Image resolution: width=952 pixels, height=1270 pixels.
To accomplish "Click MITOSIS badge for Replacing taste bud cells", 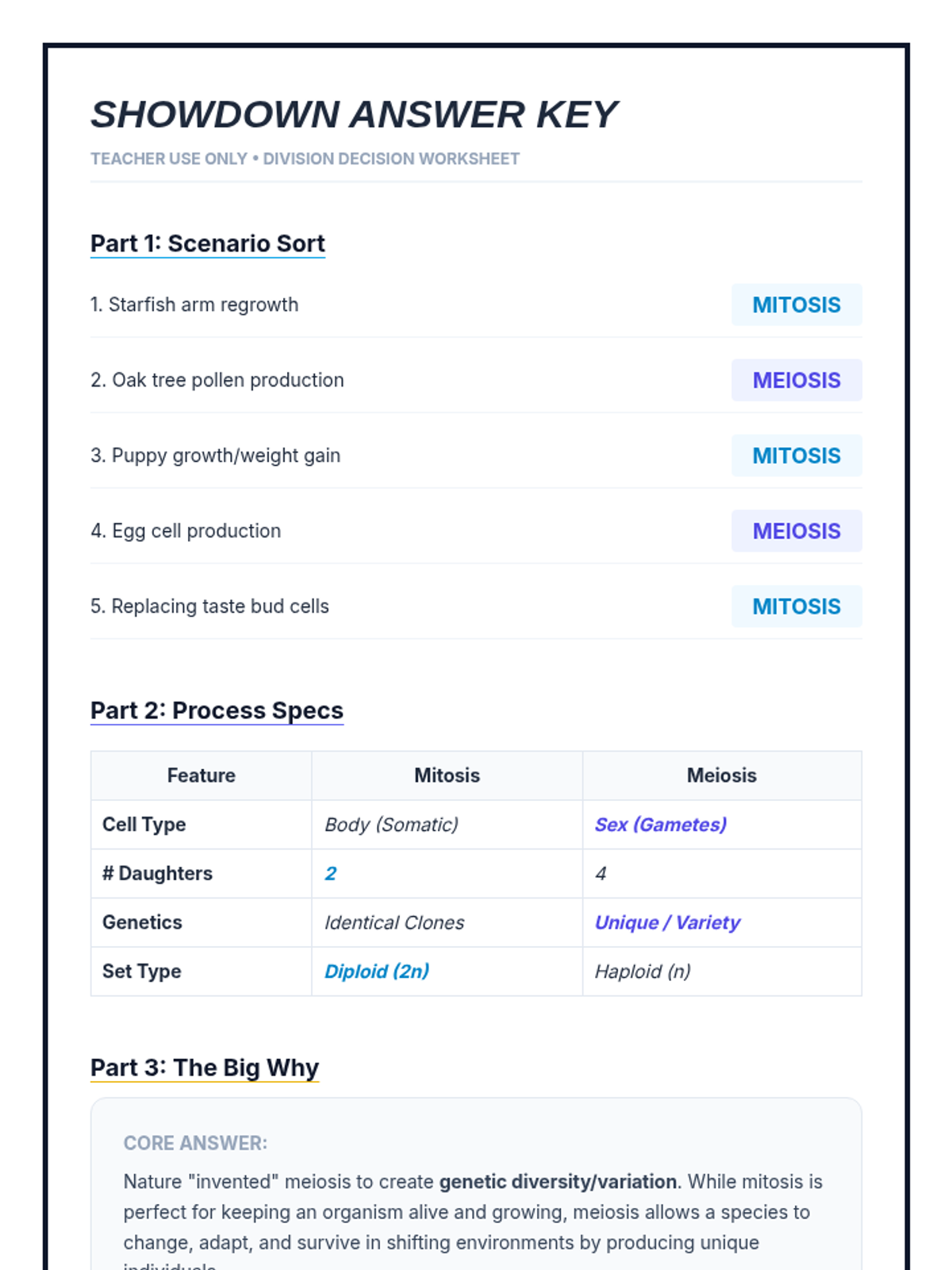I will click(x=797, y=606).
